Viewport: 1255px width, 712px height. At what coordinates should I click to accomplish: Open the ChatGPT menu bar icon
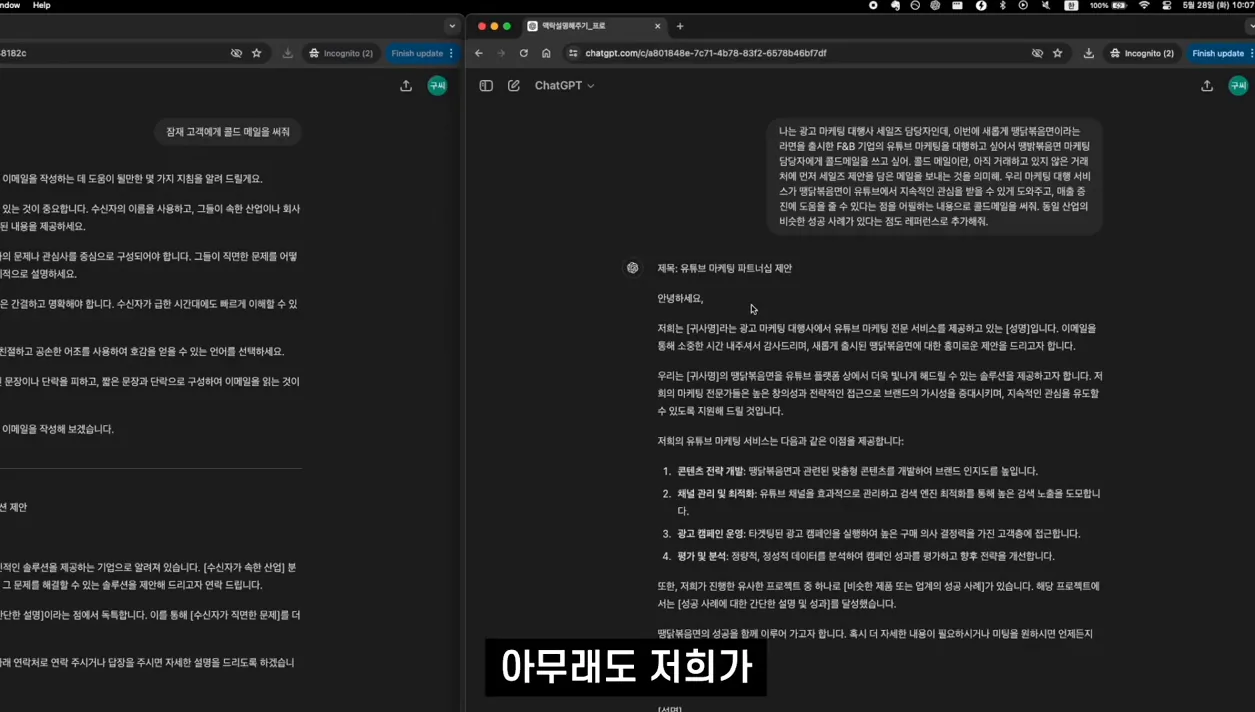point(935,5)
